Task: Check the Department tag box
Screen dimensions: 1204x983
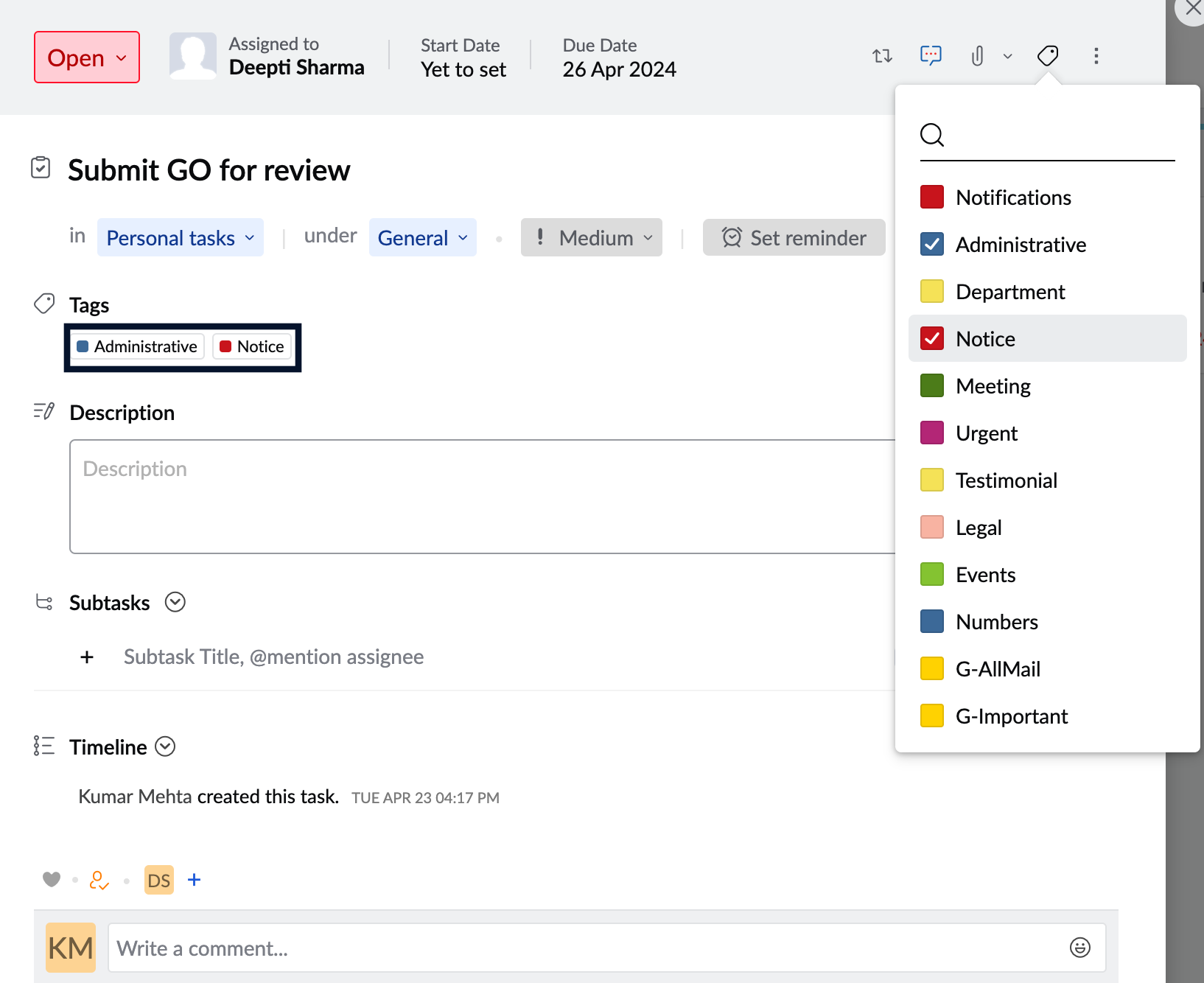Action: coord(932,291)
